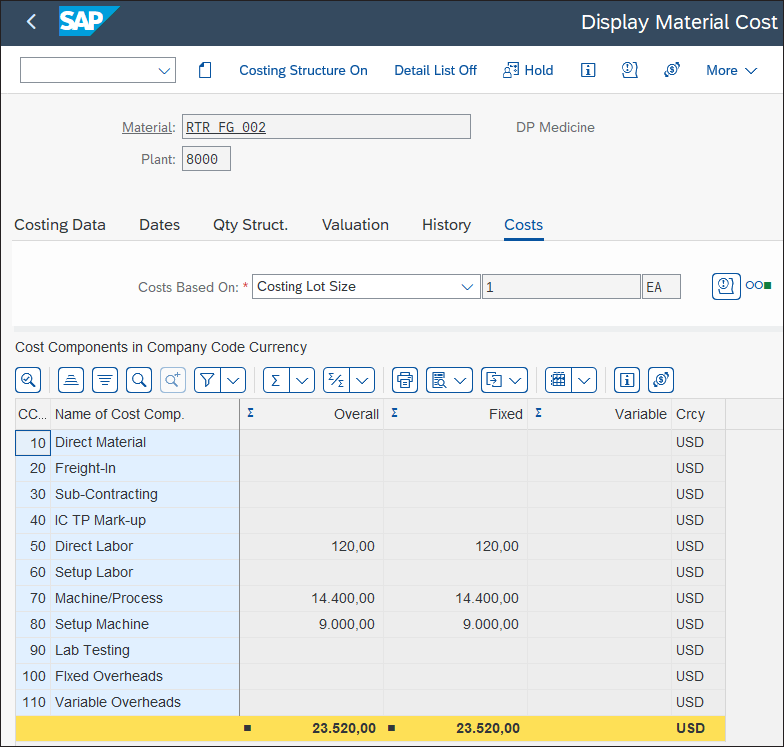Click the information icon in top toolbar
Viewport: 784px width, 747px height.
pyautogui.click(x=588, y=70)
